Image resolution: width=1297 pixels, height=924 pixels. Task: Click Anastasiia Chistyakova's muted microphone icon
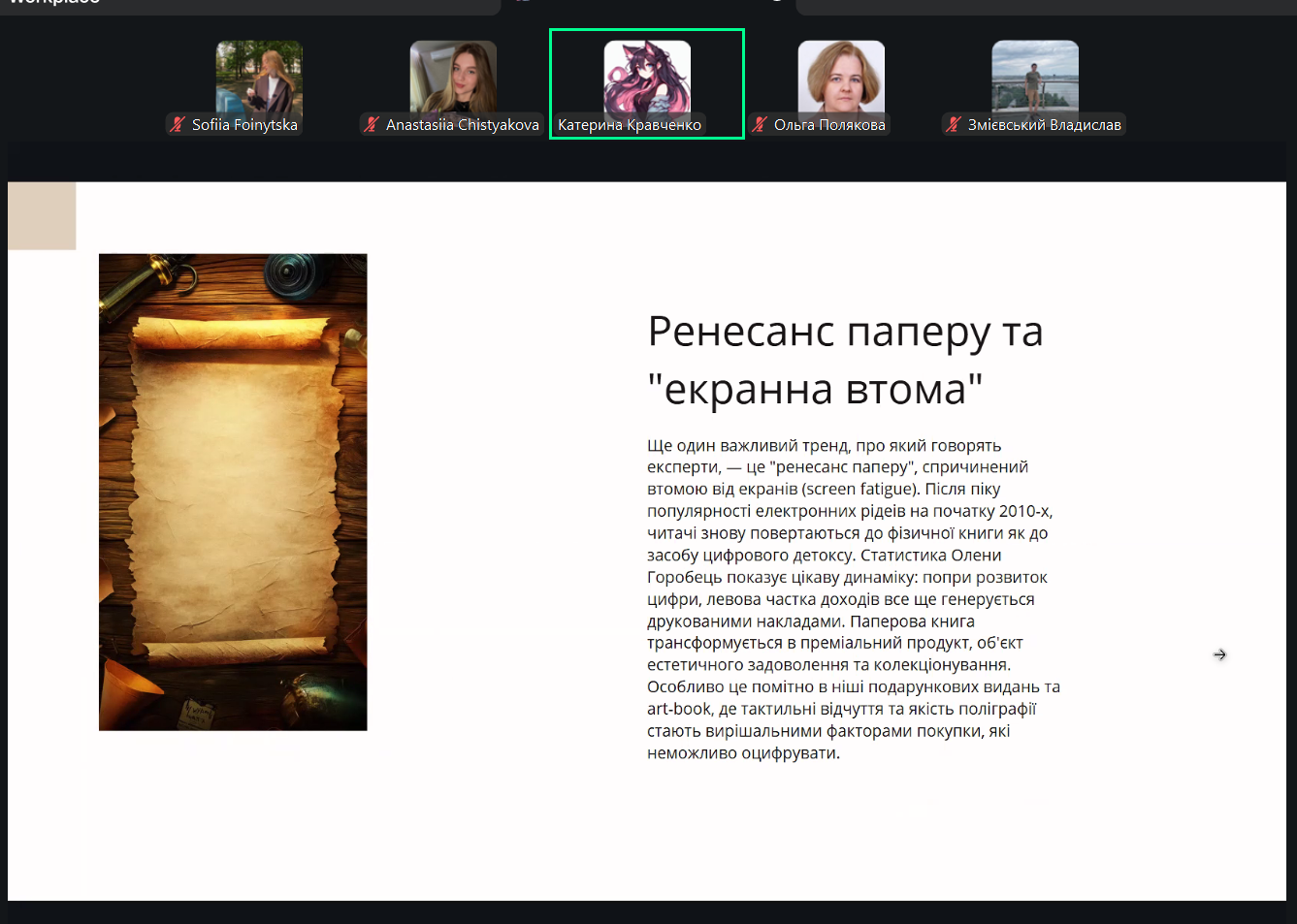(x=371, y=124)
